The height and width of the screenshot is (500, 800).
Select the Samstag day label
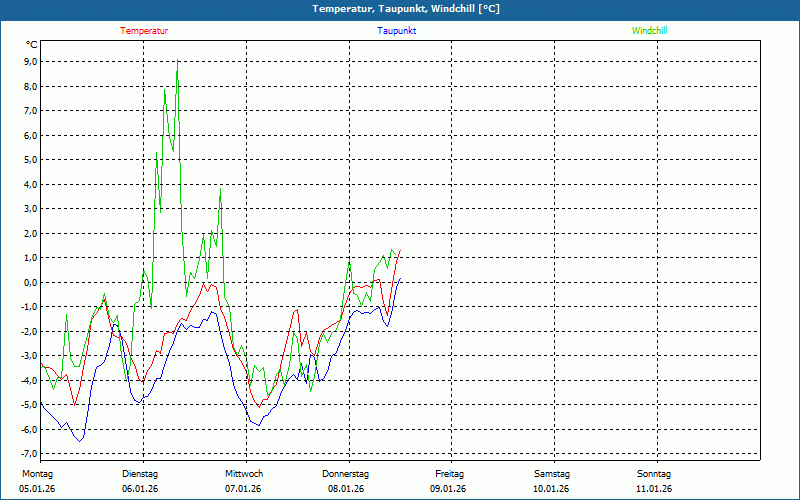(x=552, y=474)
